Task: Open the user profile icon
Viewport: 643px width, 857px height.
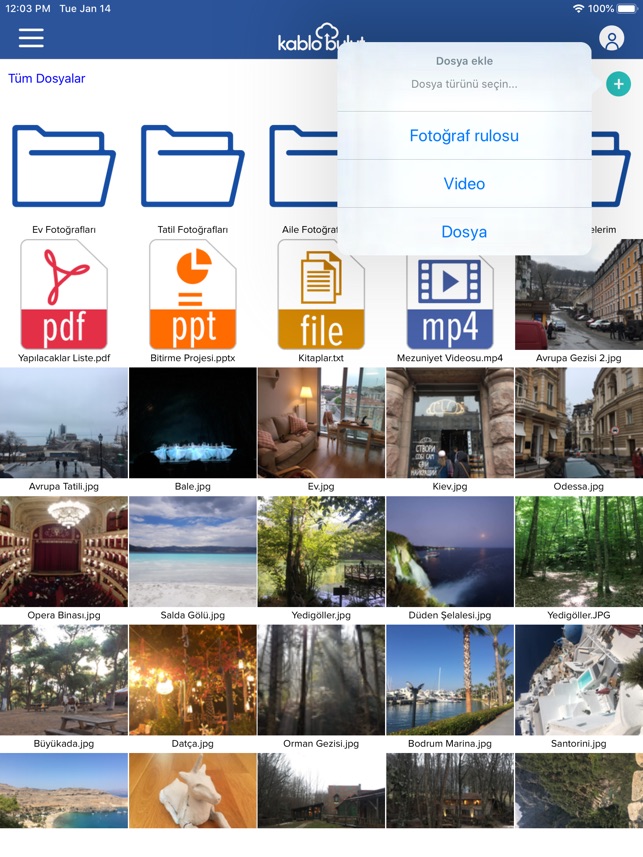Action: (x=611, y=39)
